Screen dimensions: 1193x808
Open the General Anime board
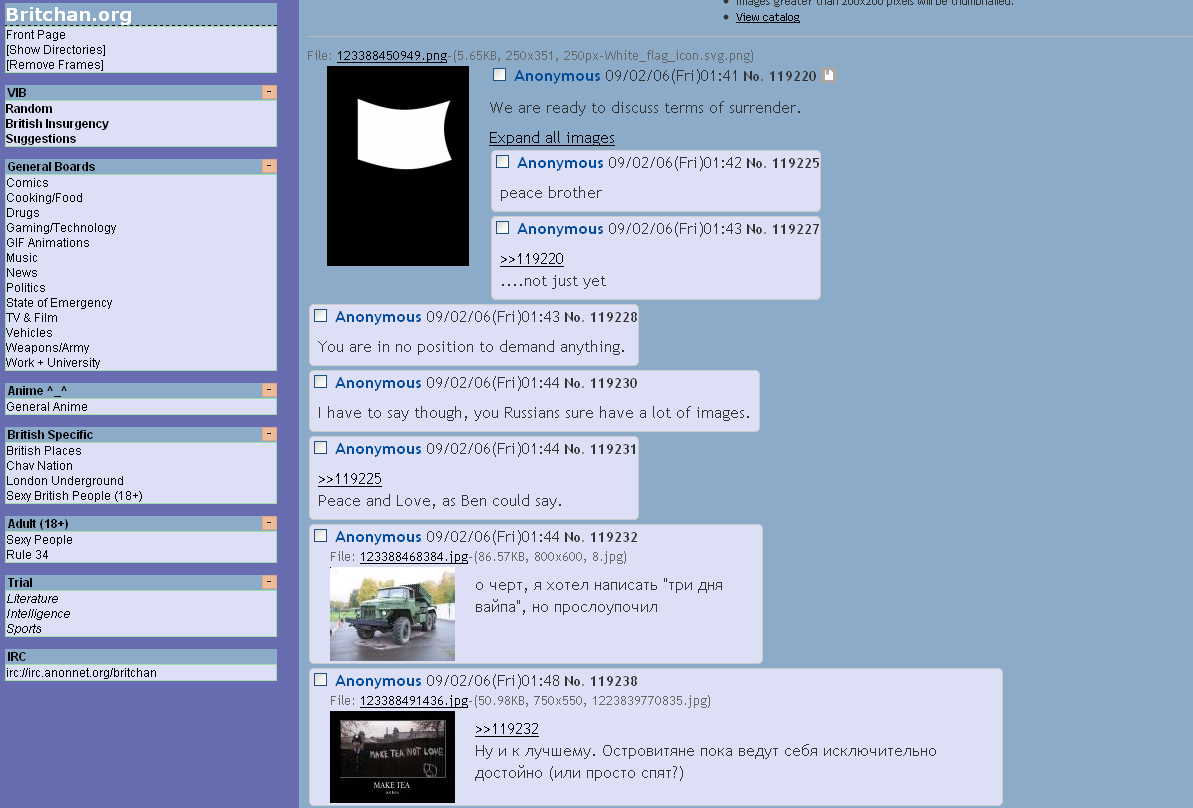[47, 407]
